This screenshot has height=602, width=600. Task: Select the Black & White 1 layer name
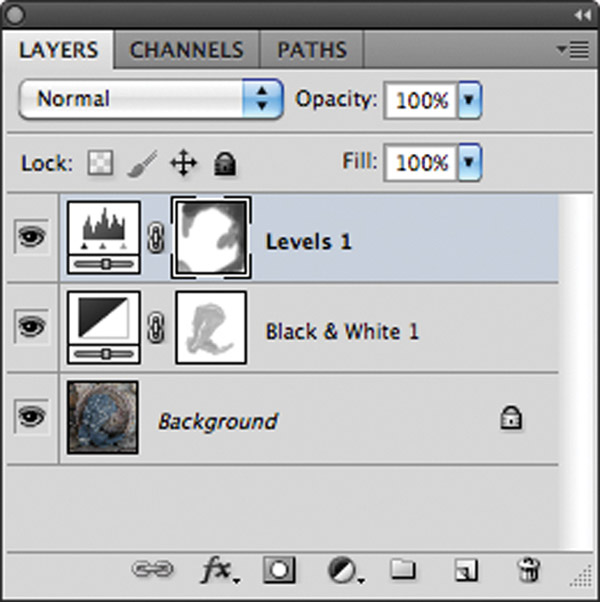tap(342, 331)
